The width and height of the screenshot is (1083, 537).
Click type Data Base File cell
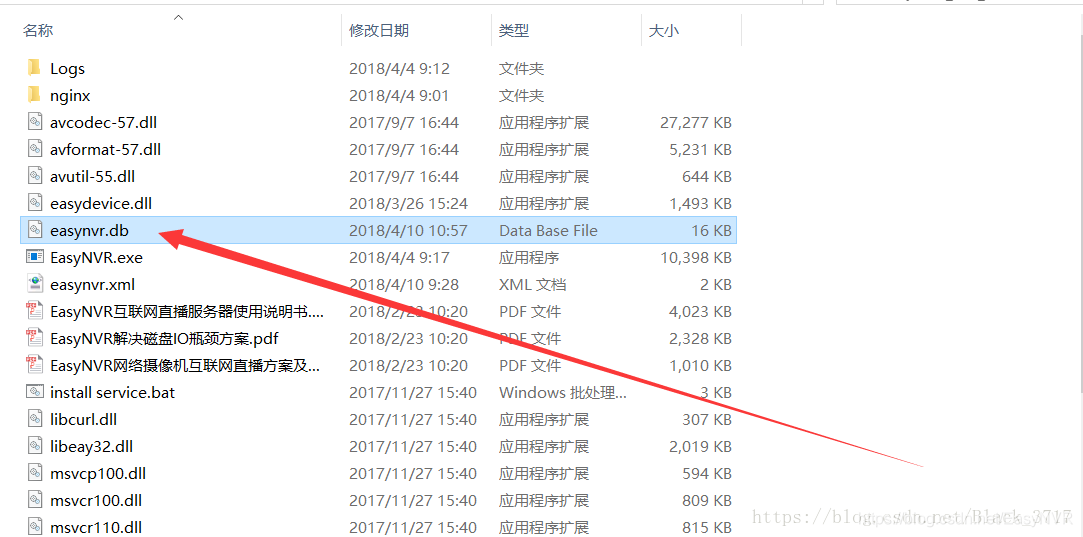click(x=548, y=230)
